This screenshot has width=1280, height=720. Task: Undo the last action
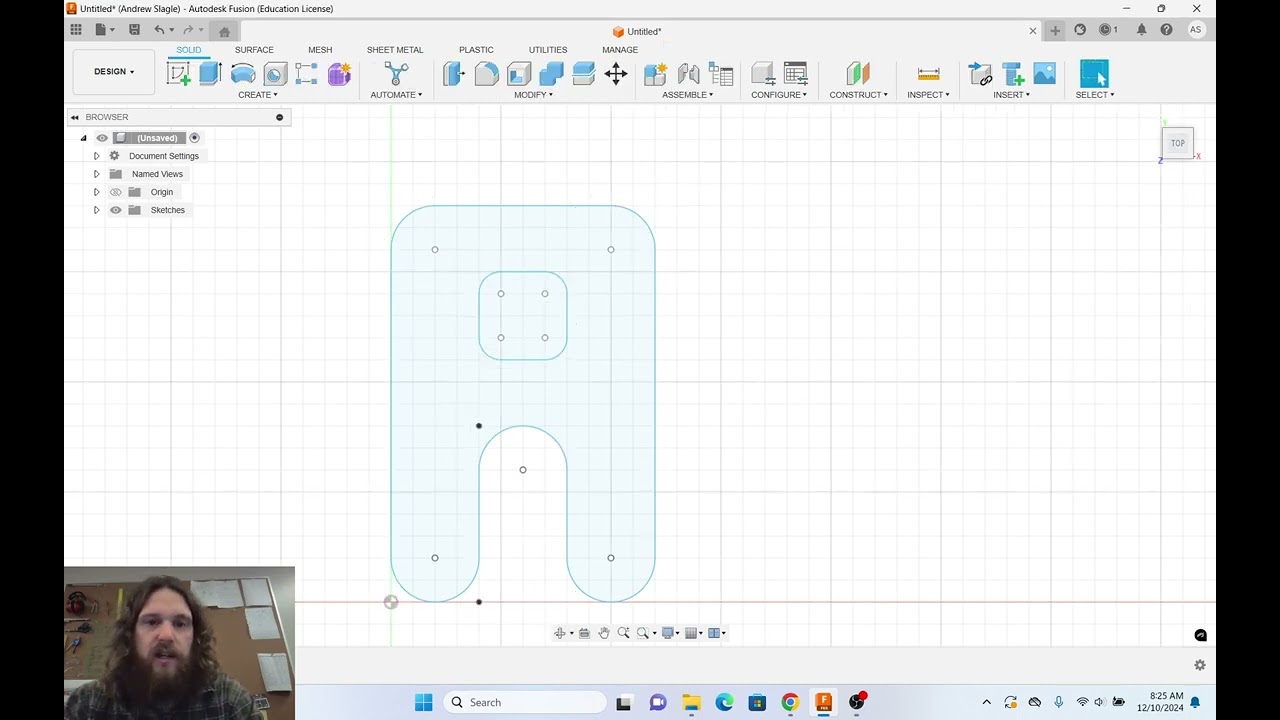coord(159,30)
